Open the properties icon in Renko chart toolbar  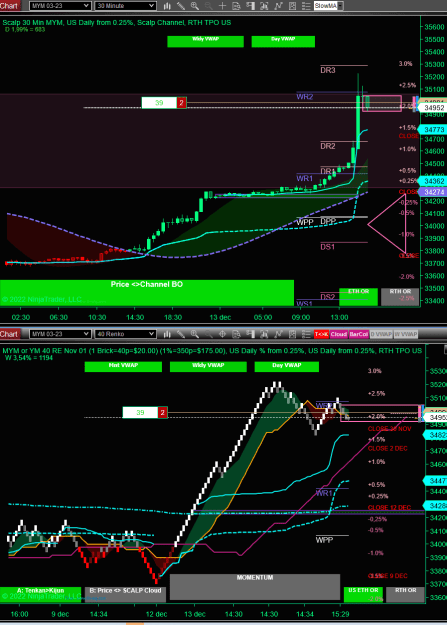pos(292,334)
